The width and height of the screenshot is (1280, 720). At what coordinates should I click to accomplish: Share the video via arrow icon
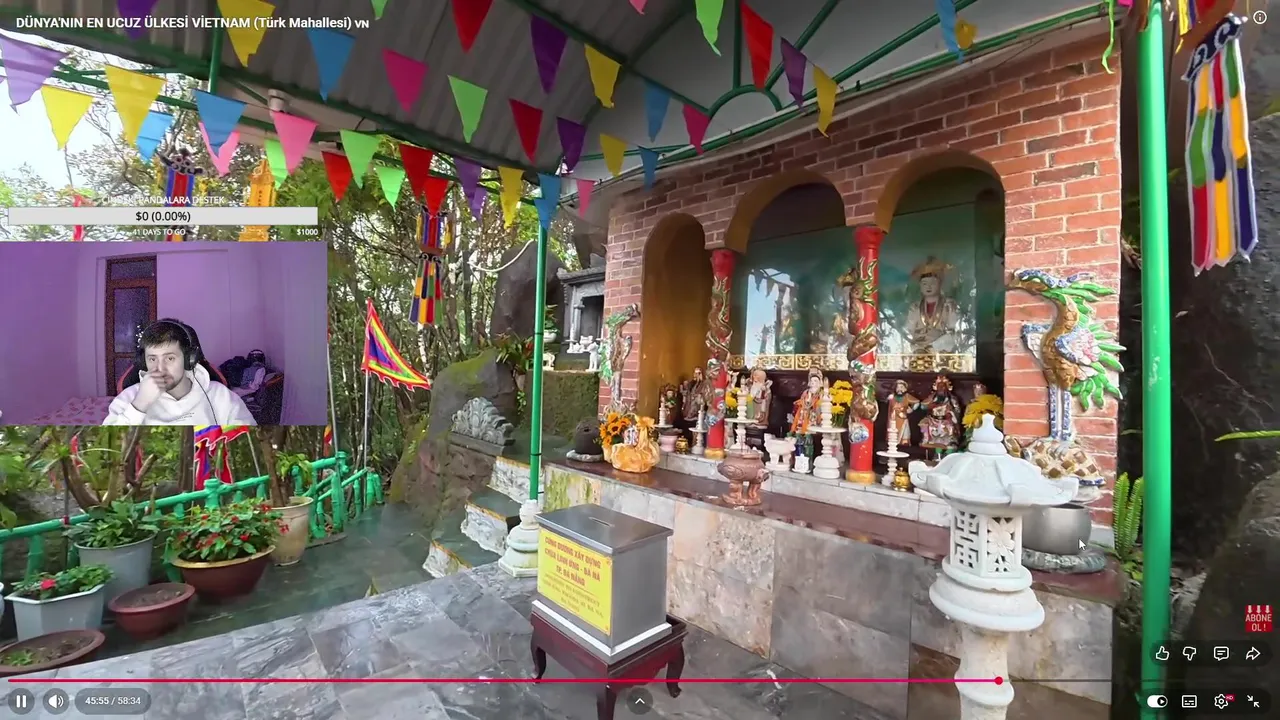1253,653
